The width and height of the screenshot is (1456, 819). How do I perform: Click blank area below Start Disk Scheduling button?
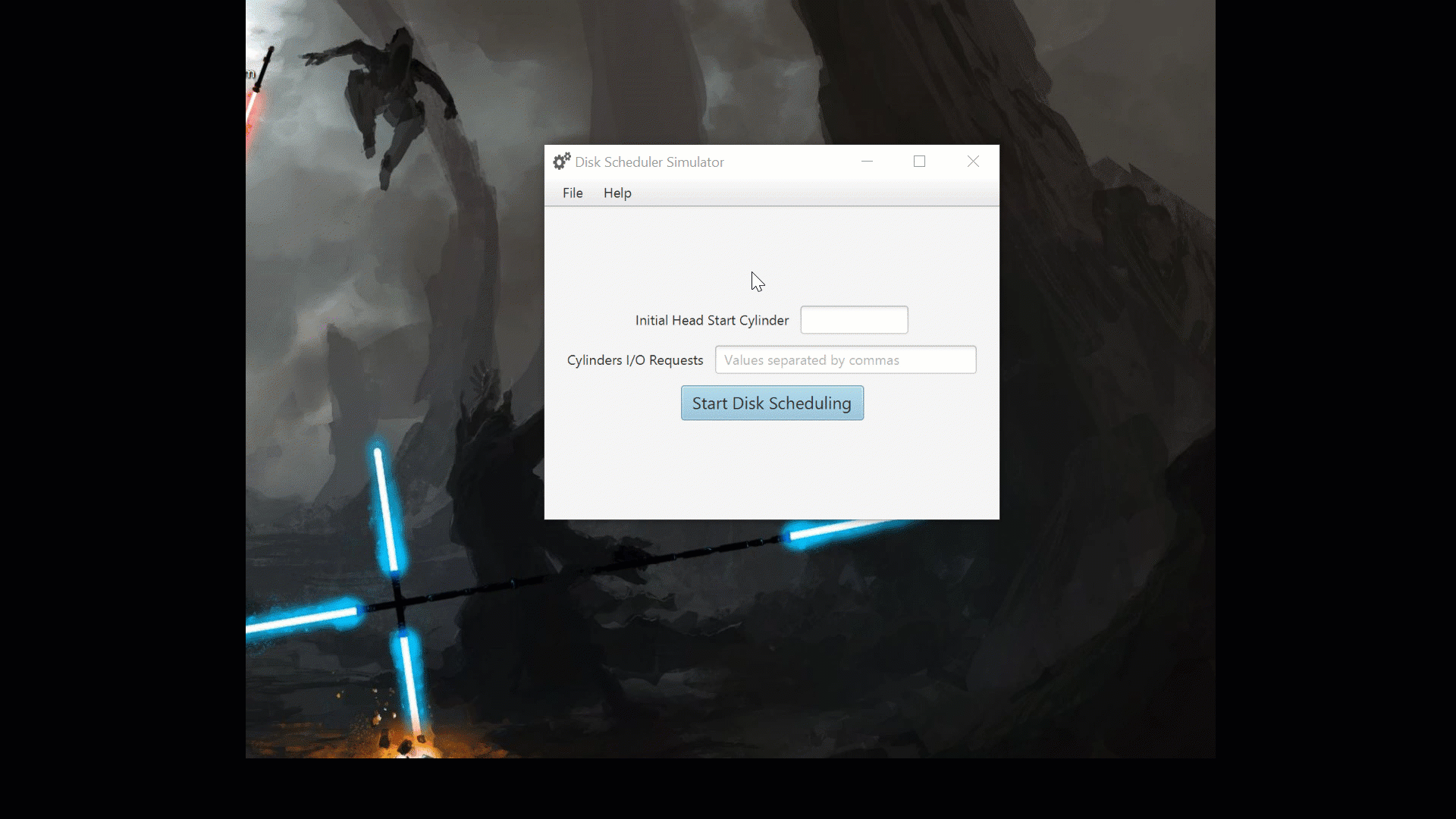(x=772, y=470)
